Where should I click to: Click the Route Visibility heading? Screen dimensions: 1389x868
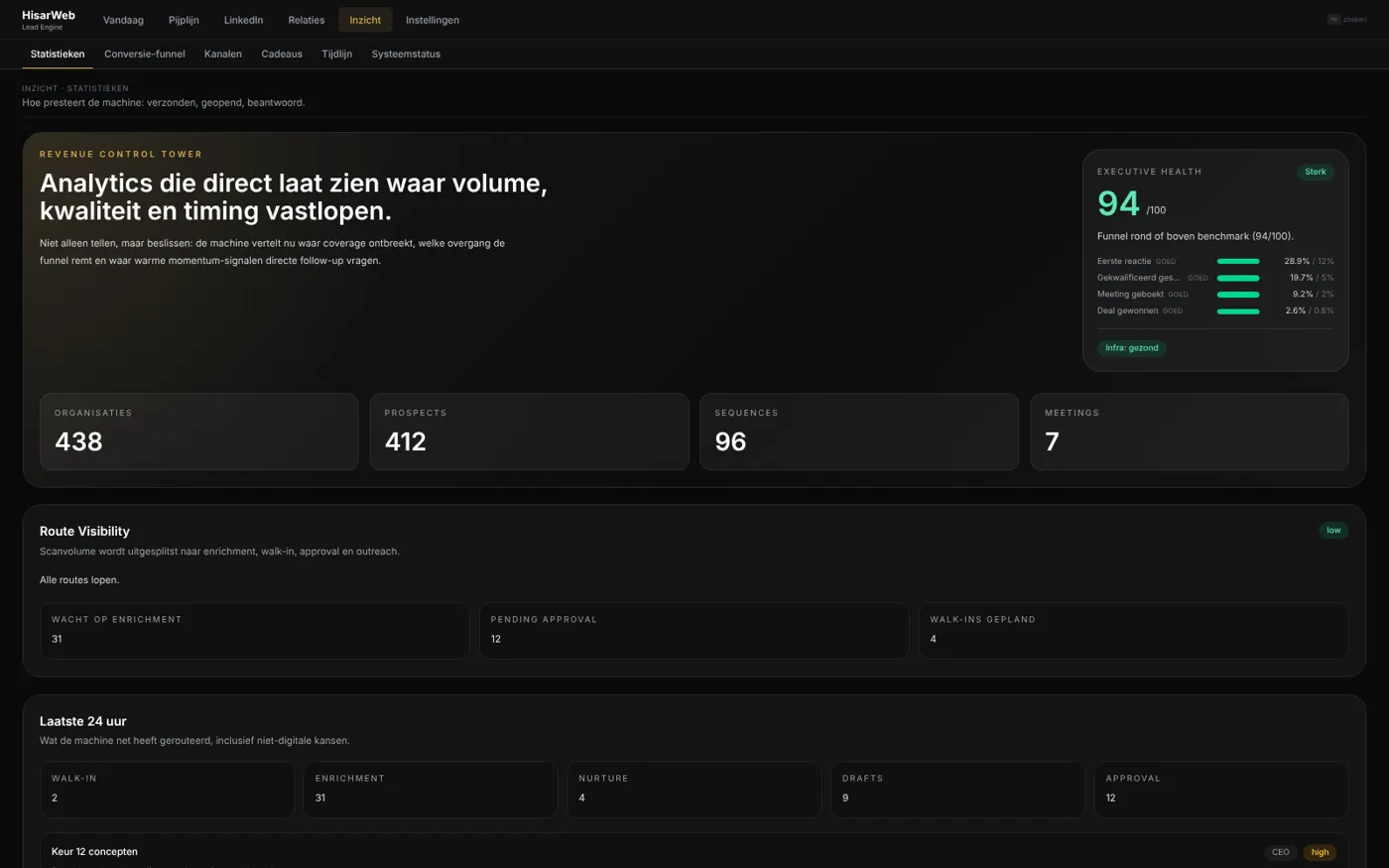84,532
